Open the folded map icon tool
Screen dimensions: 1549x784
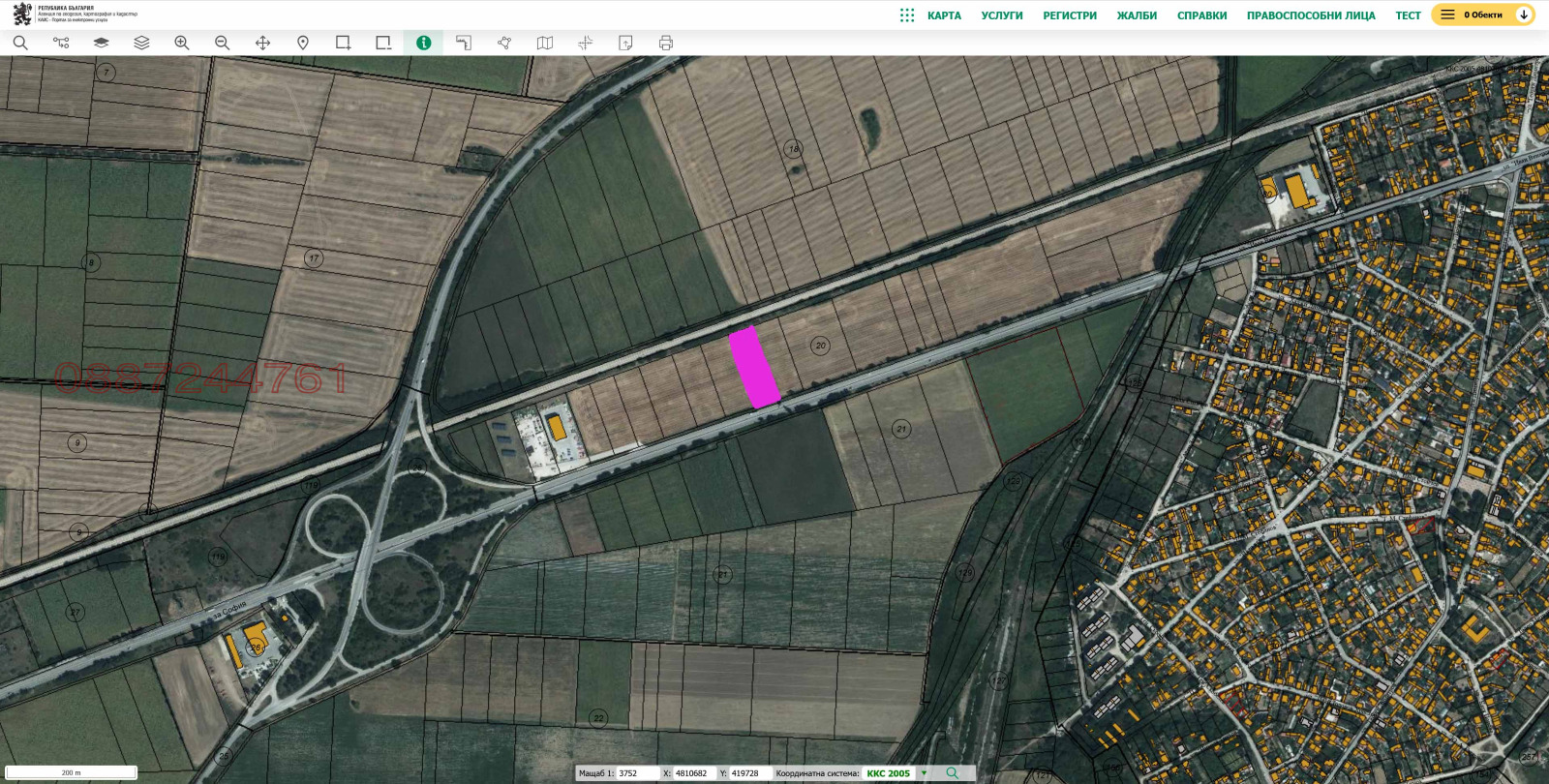coord(545,43)
